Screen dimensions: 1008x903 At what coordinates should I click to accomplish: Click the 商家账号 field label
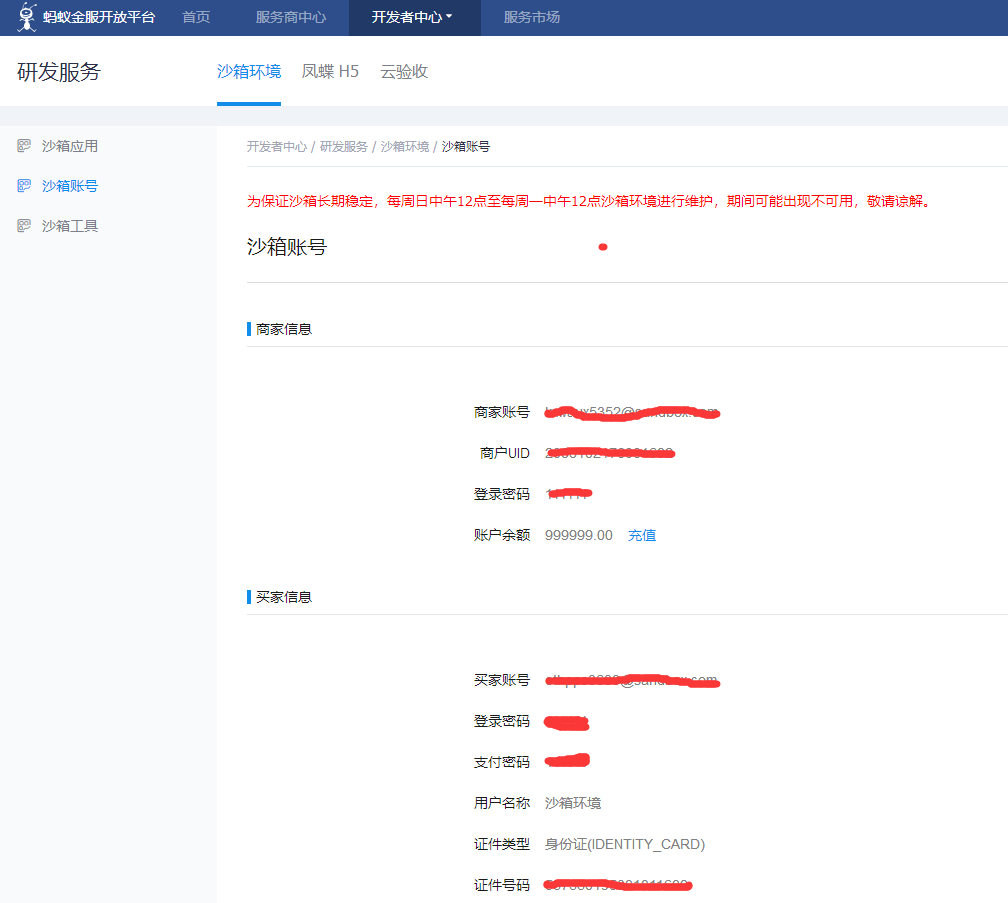[502, 412]
